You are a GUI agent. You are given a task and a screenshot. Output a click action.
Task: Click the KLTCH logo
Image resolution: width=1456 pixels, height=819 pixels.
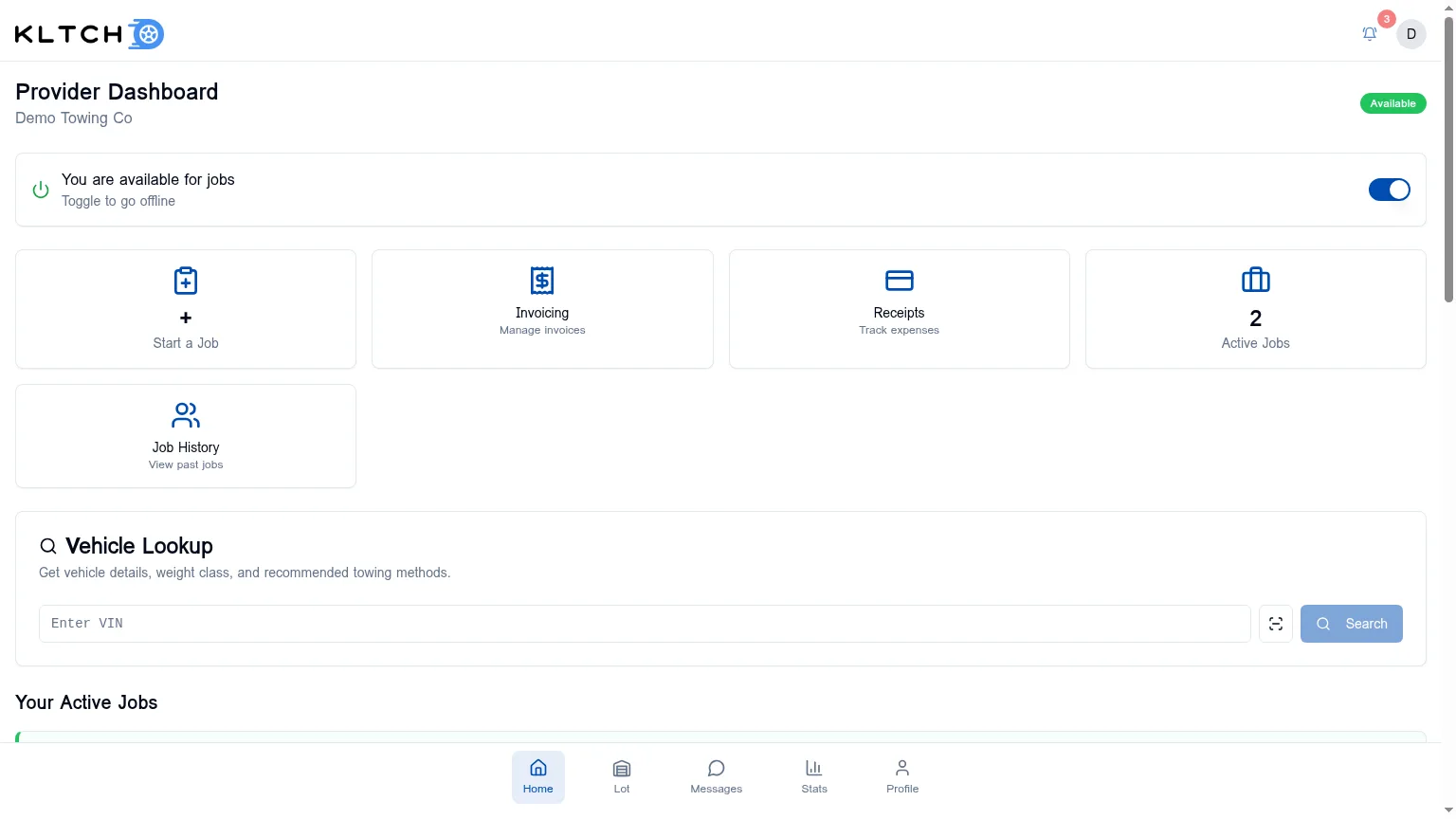click(x=89, y=34)
